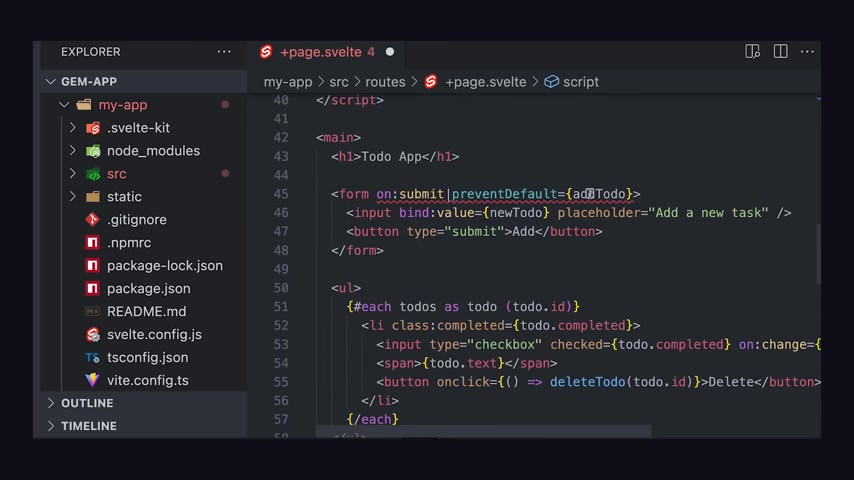The width and height of the screenshot is (854, 480).
Task: Select the +page.svelte editor tab
Action: [x=327, y=52]
